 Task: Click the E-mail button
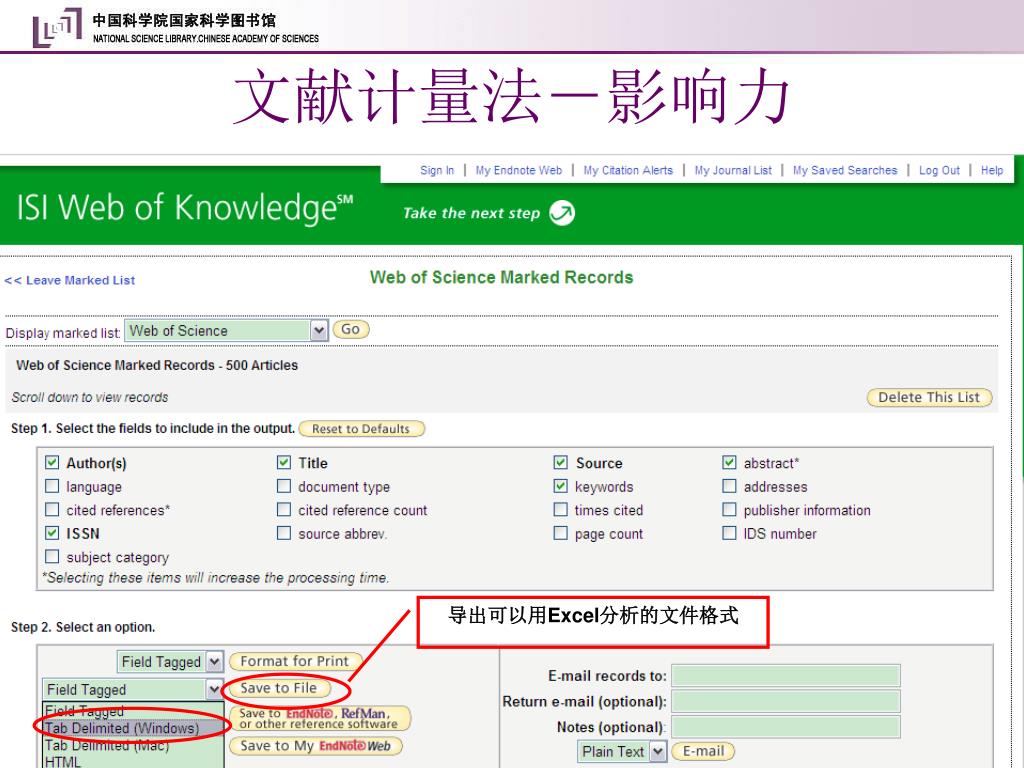click(703, 751)
